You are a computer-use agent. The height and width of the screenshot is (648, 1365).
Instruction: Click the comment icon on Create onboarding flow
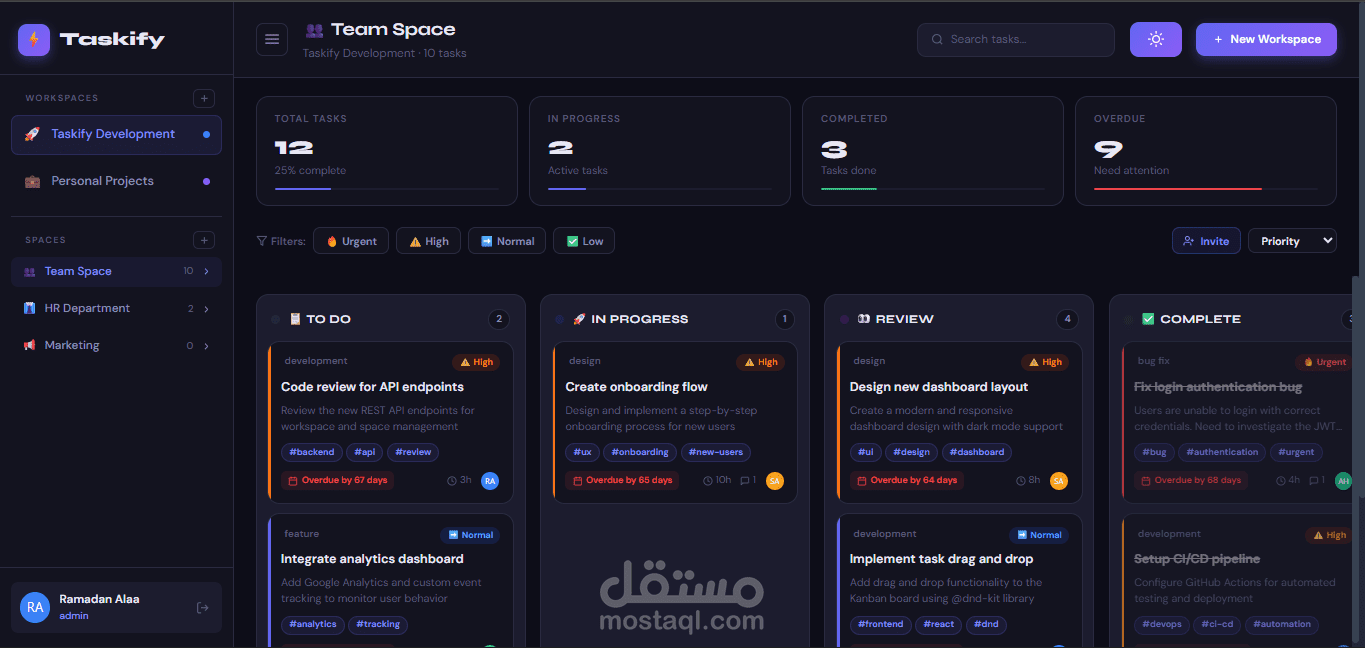point(746,481)
